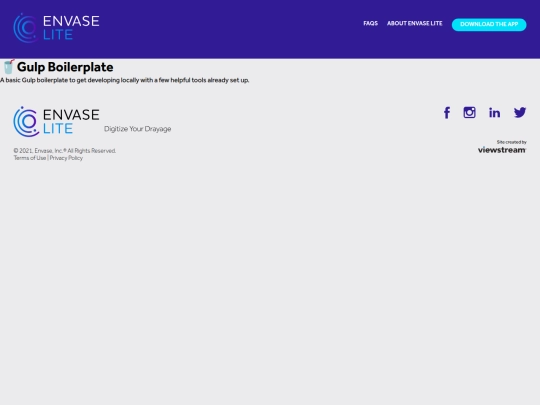This screenshot has height=405, width=540.
Task: Click the footer Envase Lite logo
Action: pyautogui.click(x=56, y=121)
